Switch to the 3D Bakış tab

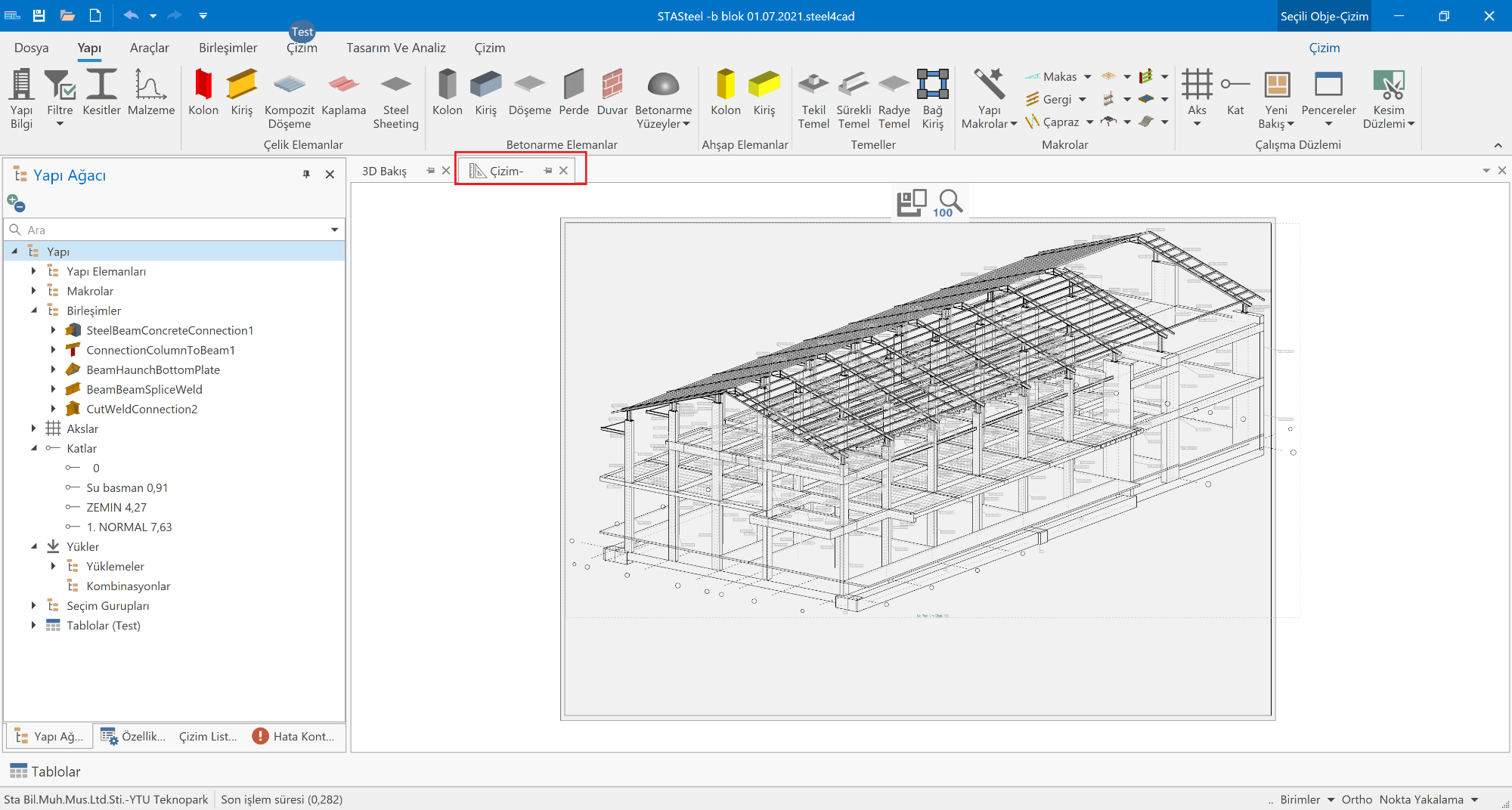point(384,171)
